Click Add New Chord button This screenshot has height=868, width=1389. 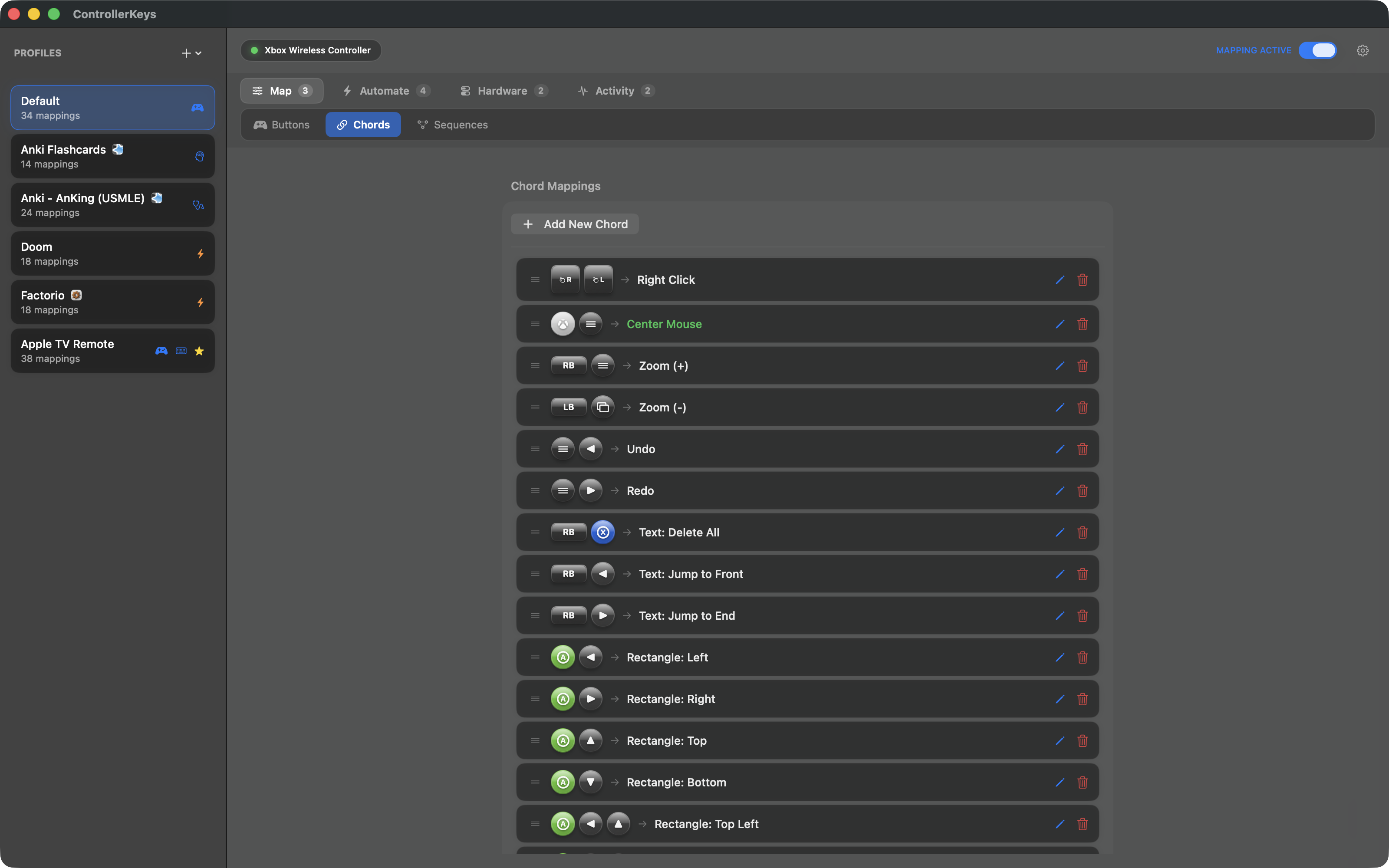(575, 224)
